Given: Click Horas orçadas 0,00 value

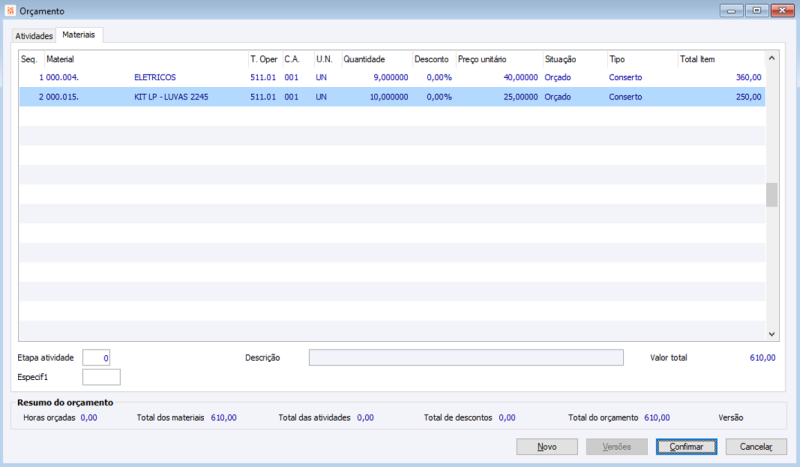Looking at the screenshot, I should tap(89, 417).
